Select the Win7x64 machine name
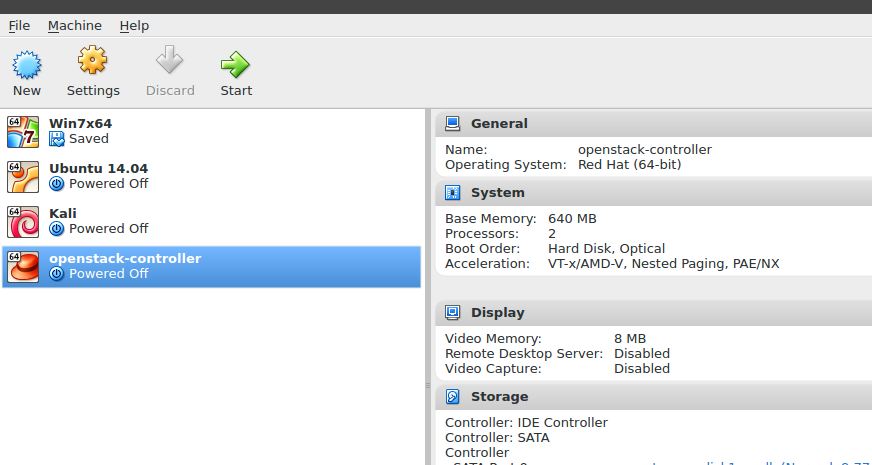 [80, 123]
